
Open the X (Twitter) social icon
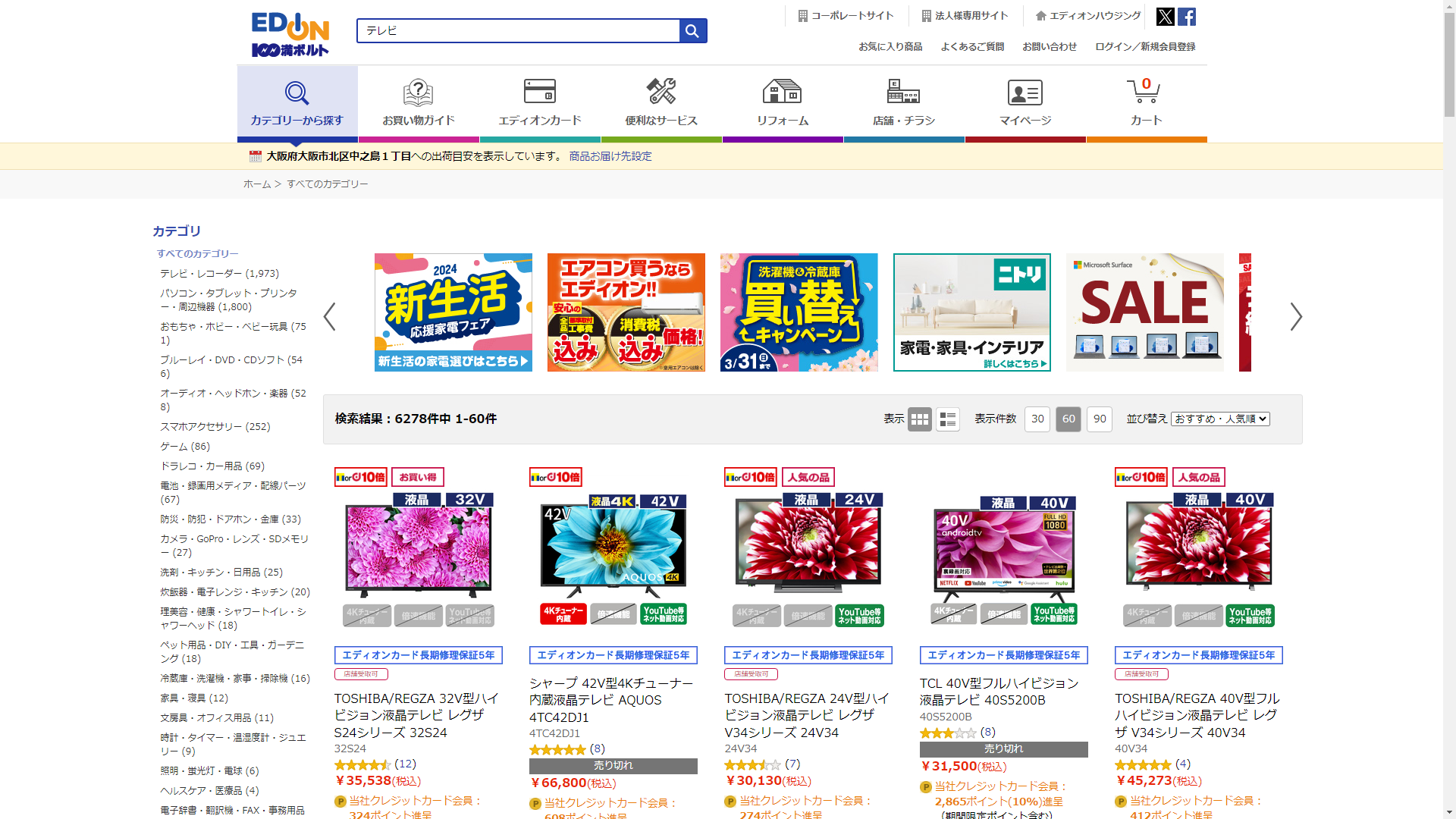pos(1165,17)
